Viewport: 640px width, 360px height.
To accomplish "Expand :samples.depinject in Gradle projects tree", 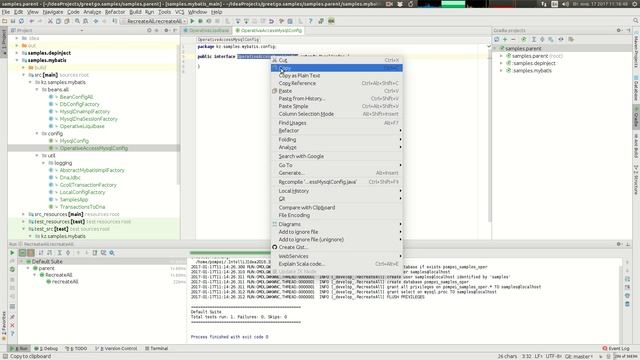I will tap(502, 63).
